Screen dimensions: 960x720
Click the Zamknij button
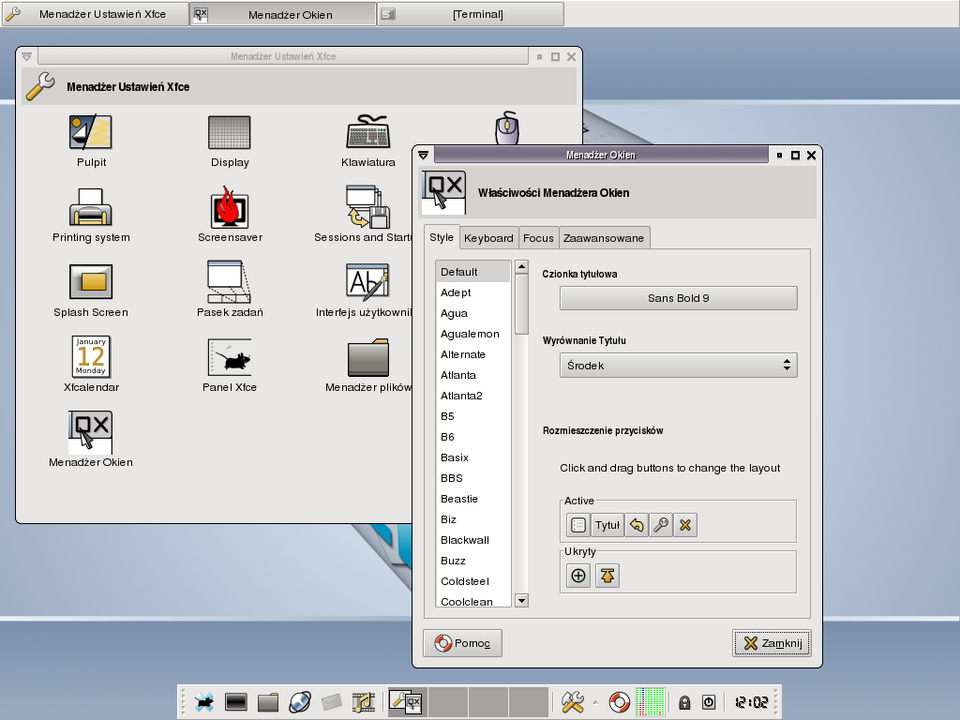pyautogui.click(x=771, y=643)
